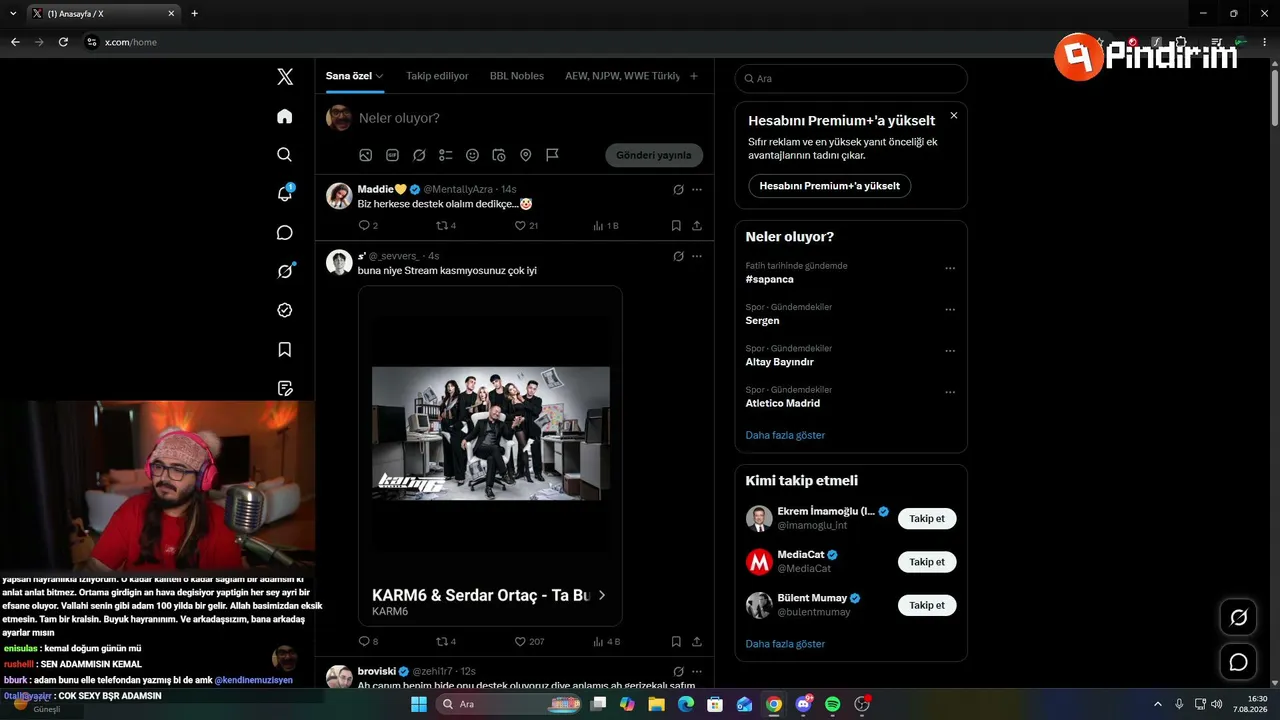
Task: Open Messages from the sidebar chat bubble icon
Action: [x=285, y=233]
